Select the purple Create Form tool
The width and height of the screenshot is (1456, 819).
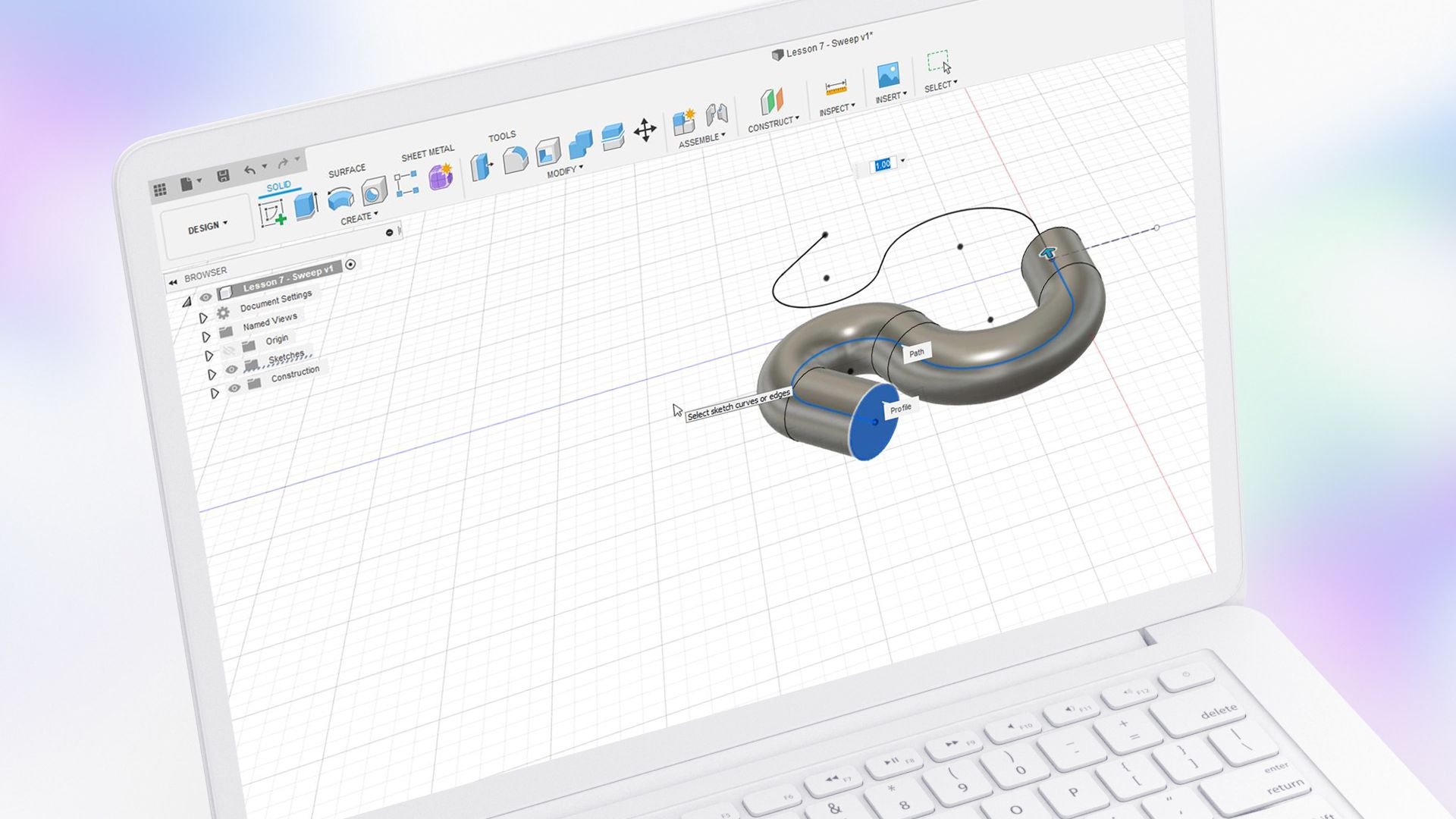pos(441,176)
